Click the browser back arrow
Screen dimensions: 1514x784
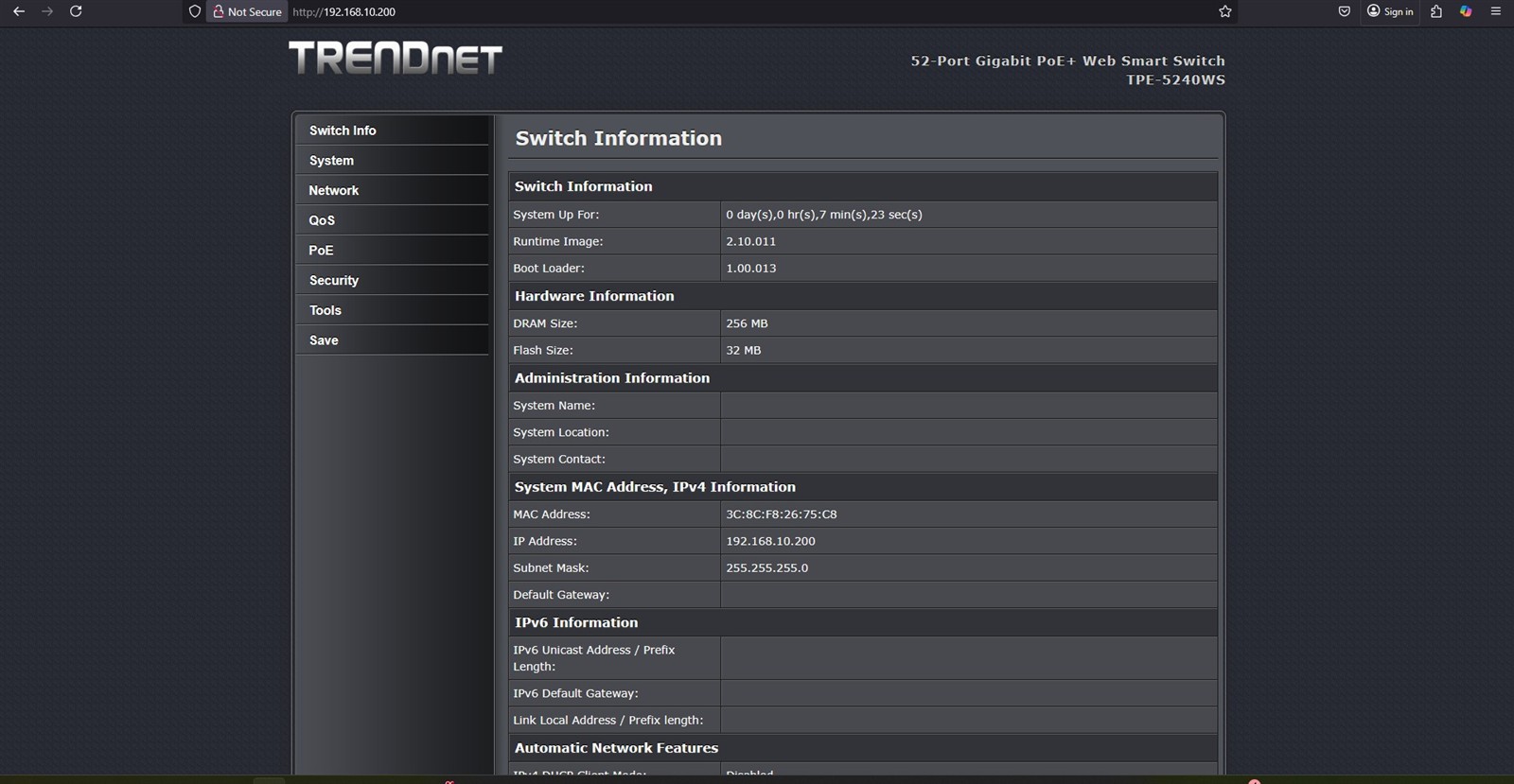tap(19, 11)
